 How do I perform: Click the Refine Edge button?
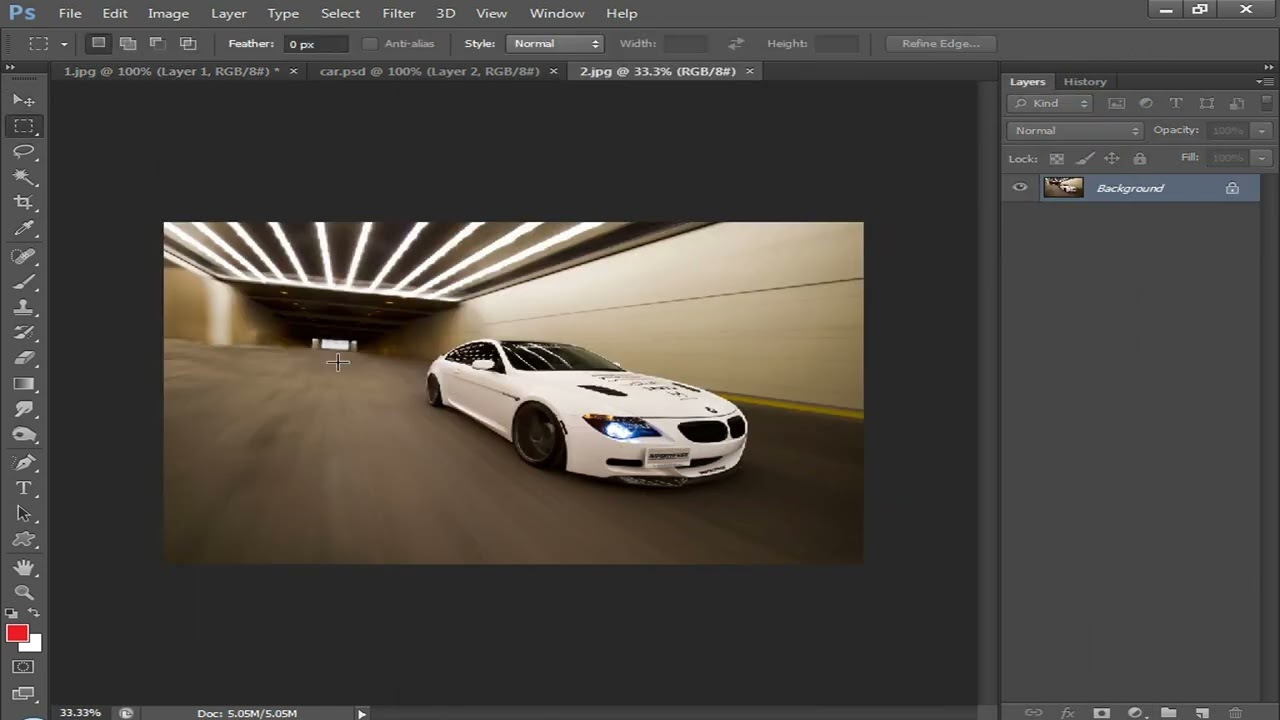tap(940, 44)
